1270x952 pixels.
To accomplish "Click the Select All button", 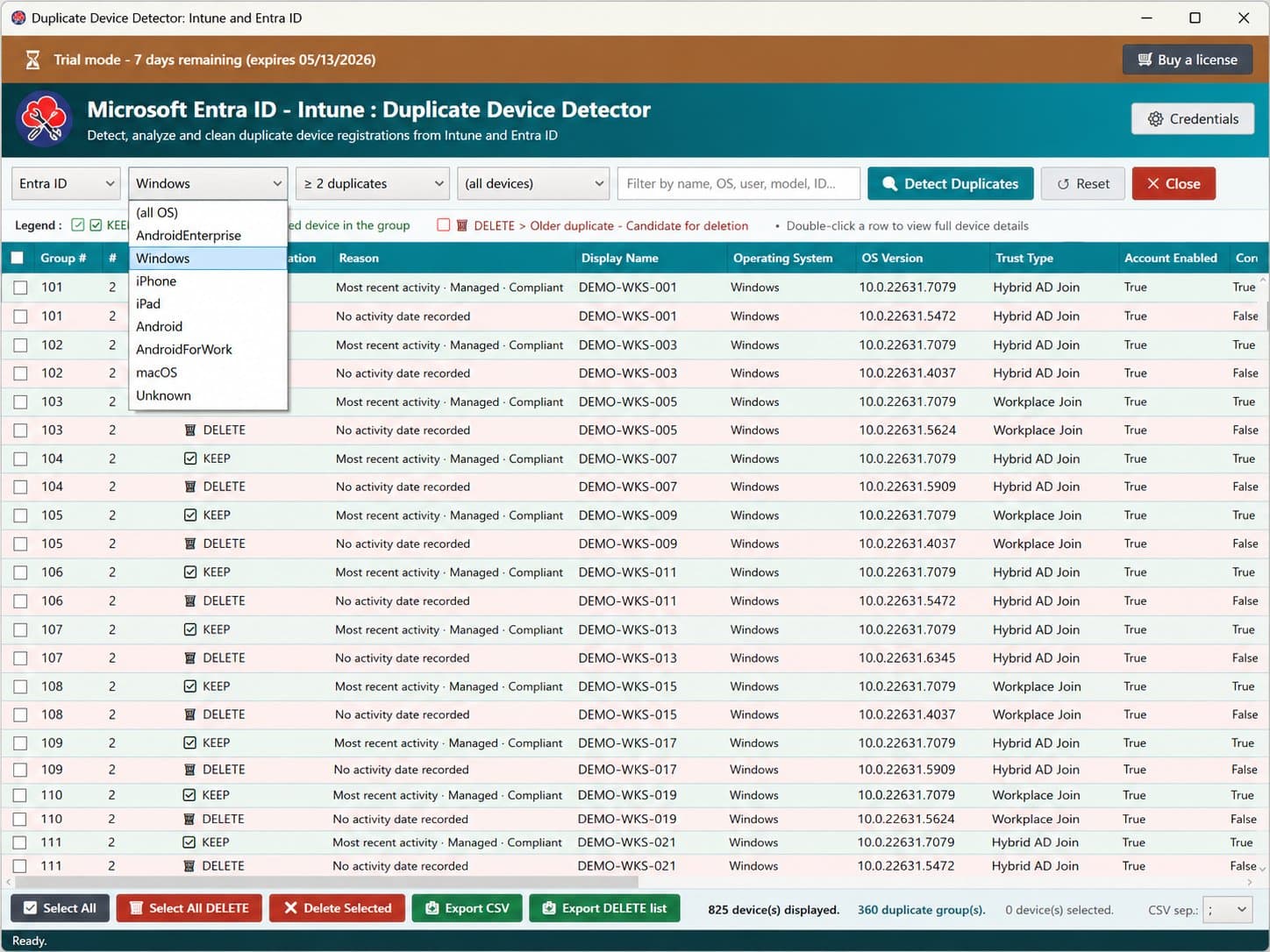I will click(60, 908).
